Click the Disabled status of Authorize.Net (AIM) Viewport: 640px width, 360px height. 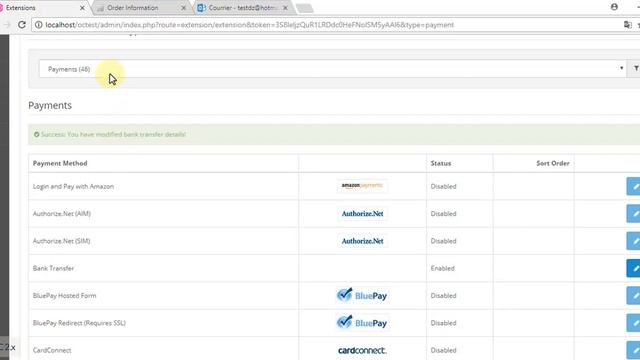tap(443, 214)
